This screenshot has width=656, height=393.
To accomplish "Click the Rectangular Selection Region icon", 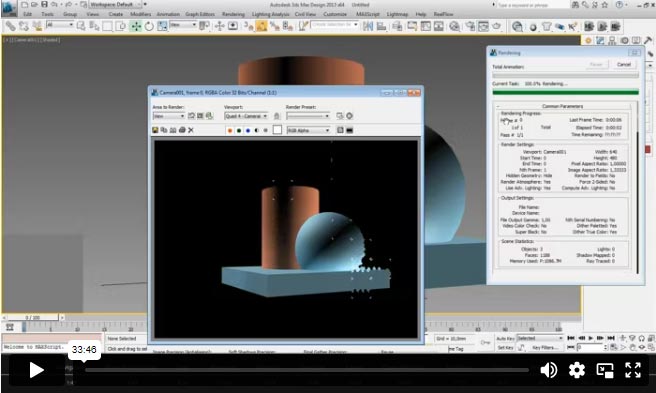I will (x=108, y=26).
